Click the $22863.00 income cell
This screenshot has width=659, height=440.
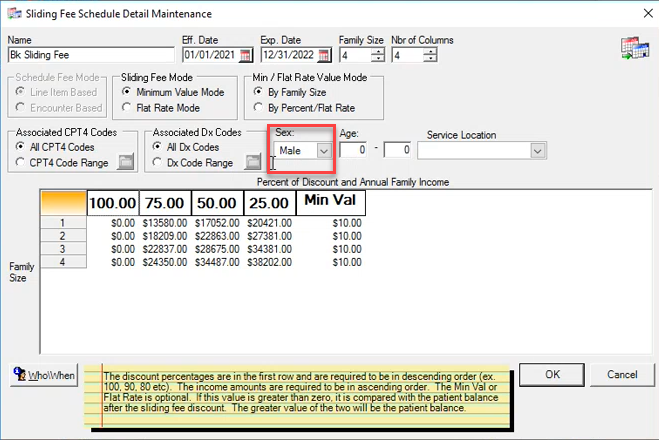click(217, 236)
